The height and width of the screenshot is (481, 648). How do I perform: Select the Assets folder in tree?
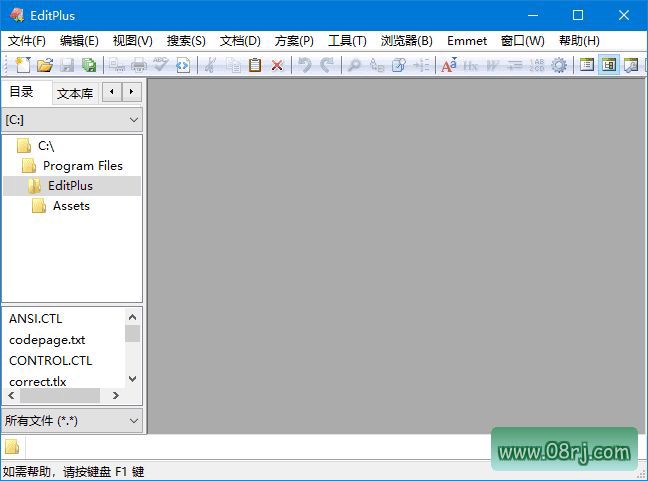(71, 206)
